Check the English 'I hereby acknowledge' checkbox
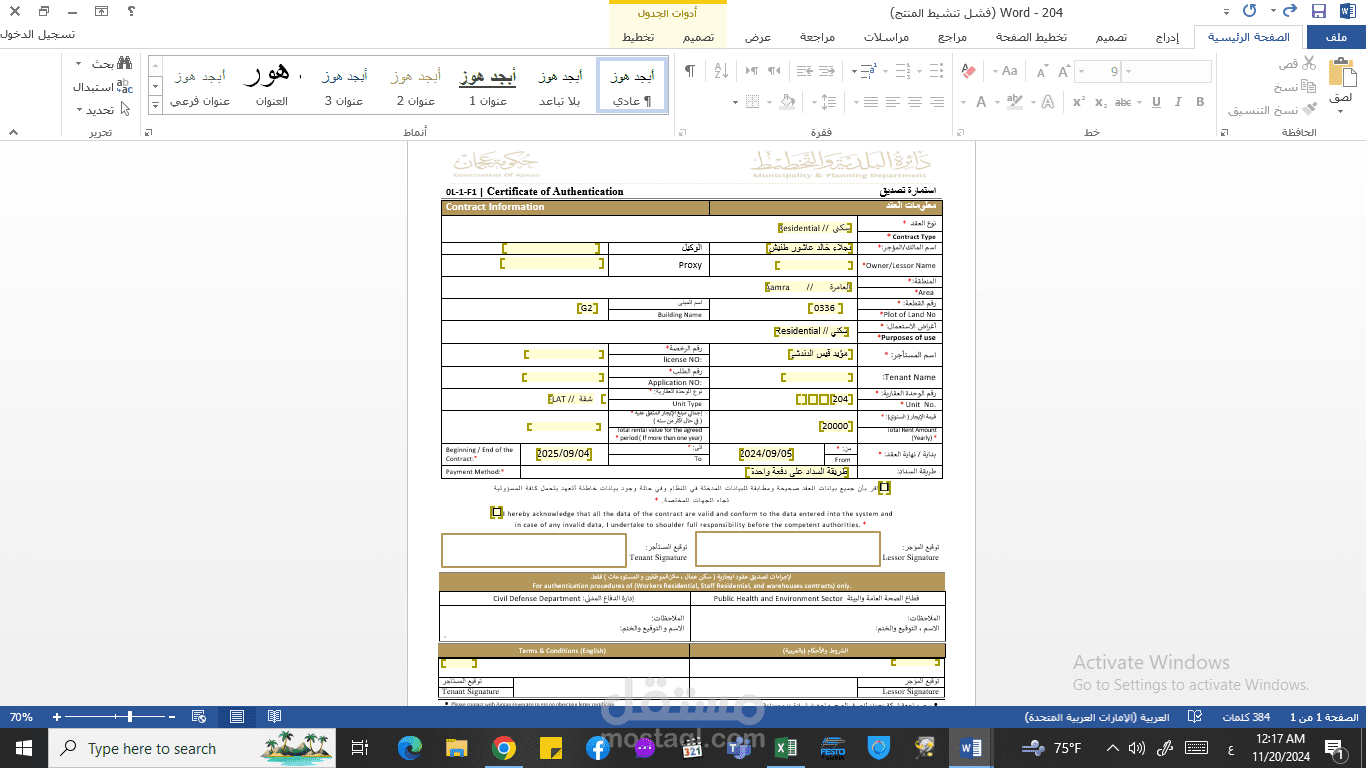1366x768 pixels. [496, 512]
